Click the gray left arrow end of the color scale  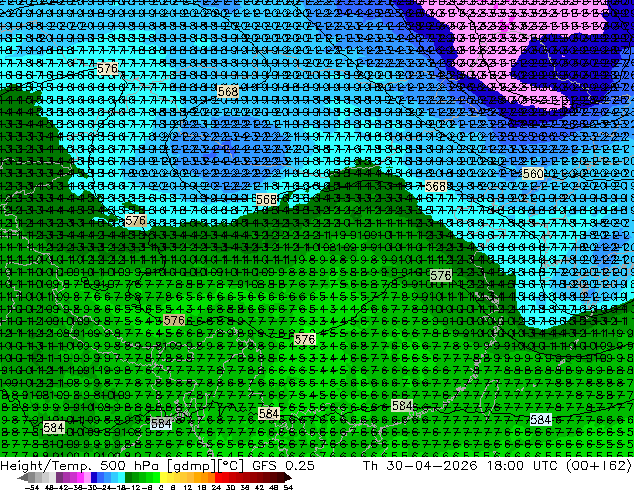[x=22, y=477]
